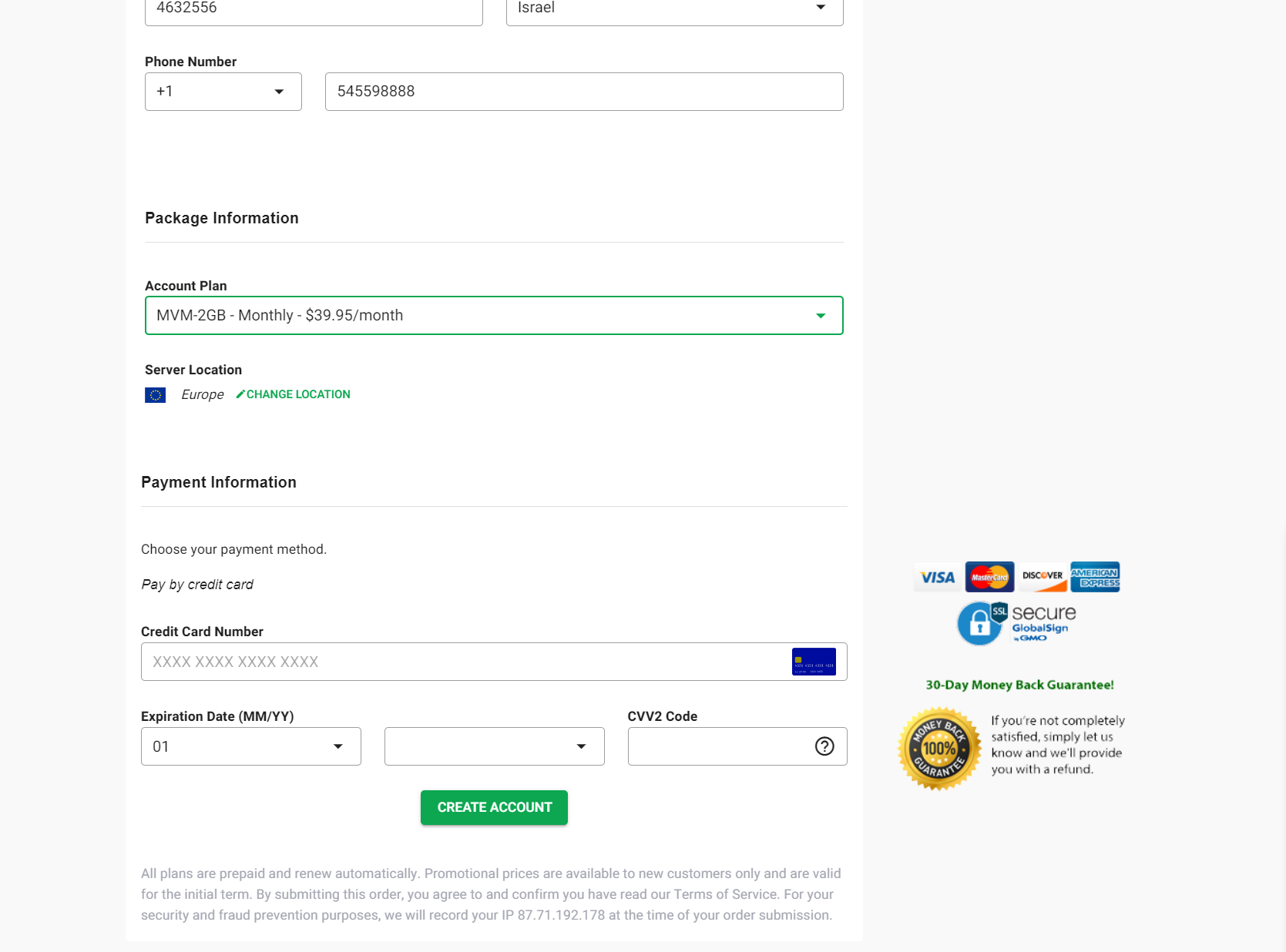
Task: Expand the expiration year dropdown
Action: click(494, 746)
